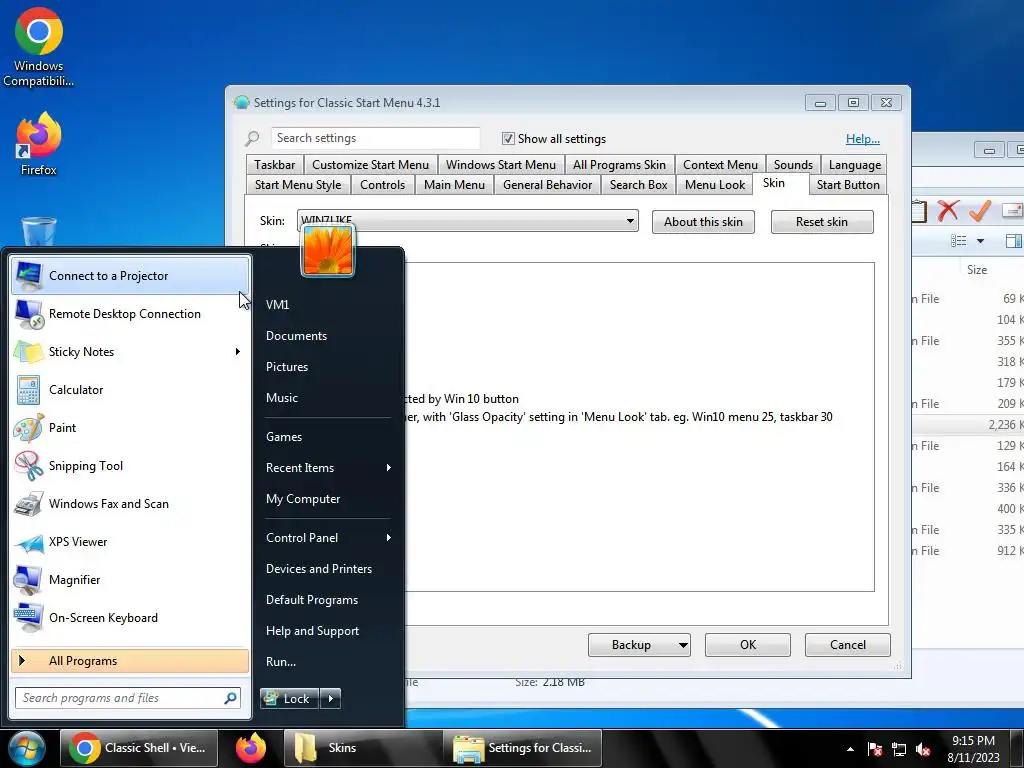
Task: Open Help and Support menu entry
Action: click(x=312, y=631)
